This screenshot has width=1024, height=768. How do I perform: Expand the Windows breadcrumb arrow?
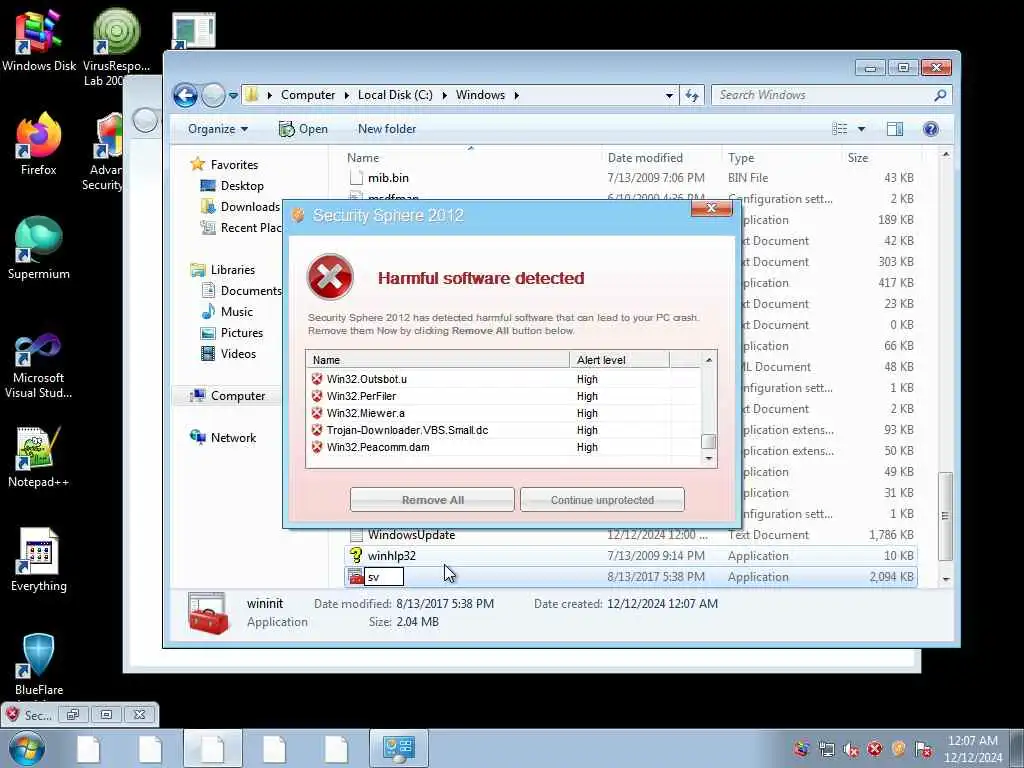pos(517,95)
